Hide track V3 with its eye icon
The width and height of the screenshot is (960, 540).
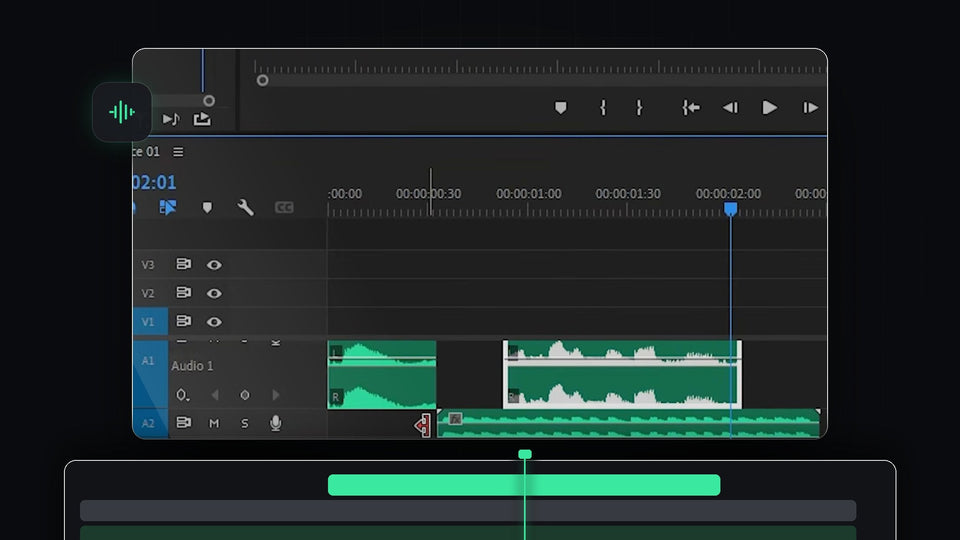[x=214, y=264]
